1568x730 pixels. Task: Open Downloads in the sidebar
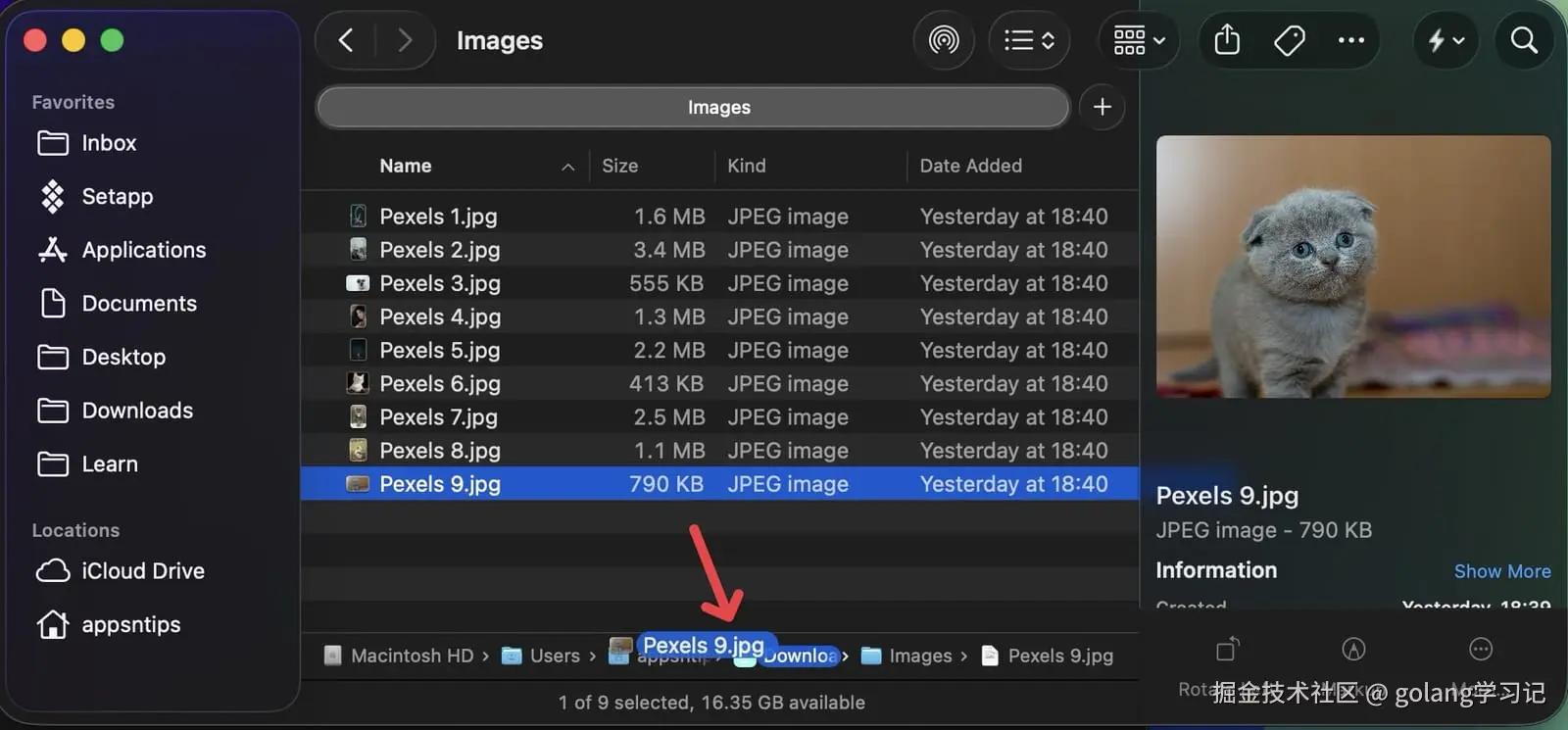pyautogui.click(x=137, y=411)
